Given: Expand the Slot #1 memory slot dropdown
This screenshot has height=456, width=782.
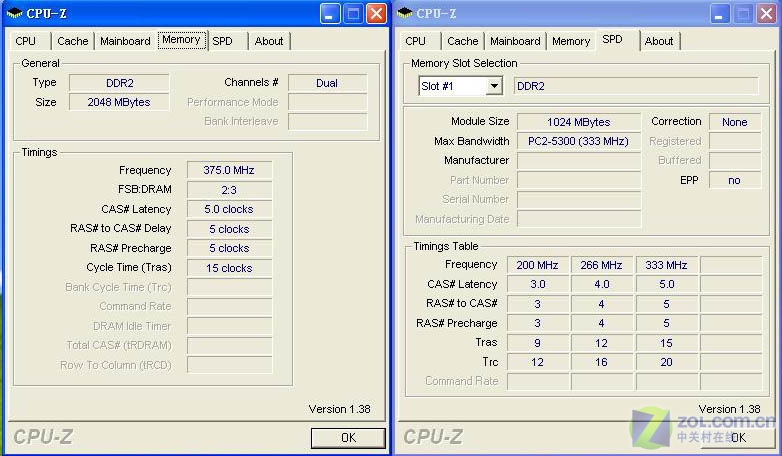Looking at the screenshot, I should pyautogui.click(x=494, y=86).
